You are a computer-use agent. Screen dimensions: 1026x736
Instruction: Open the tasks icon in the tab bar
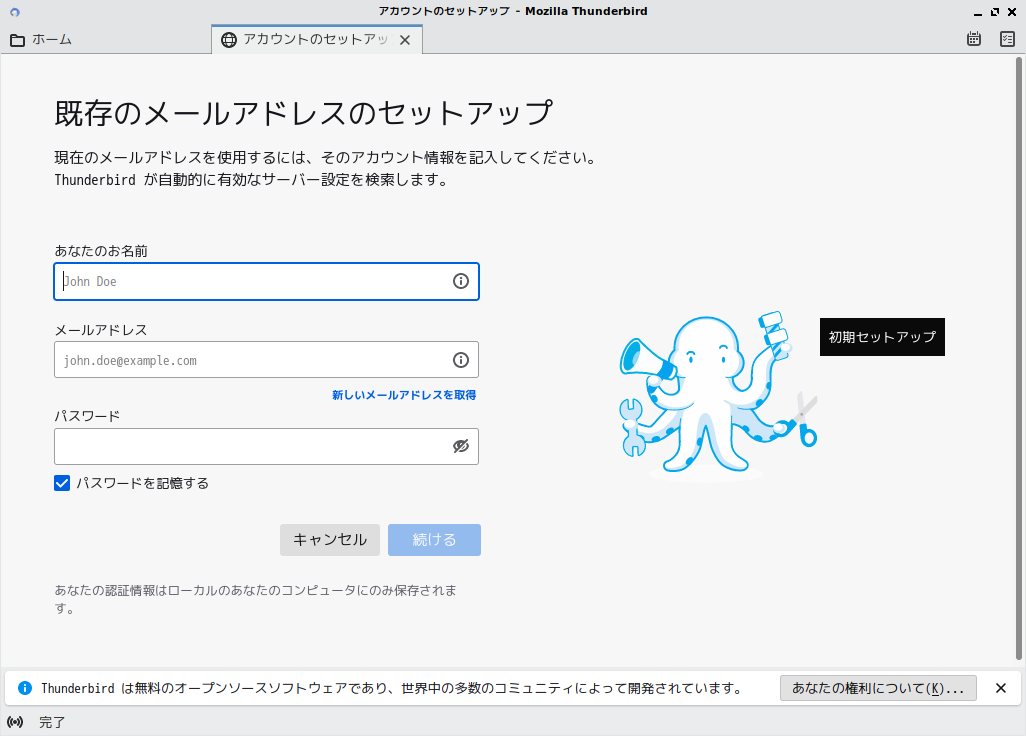point(1008,39)
